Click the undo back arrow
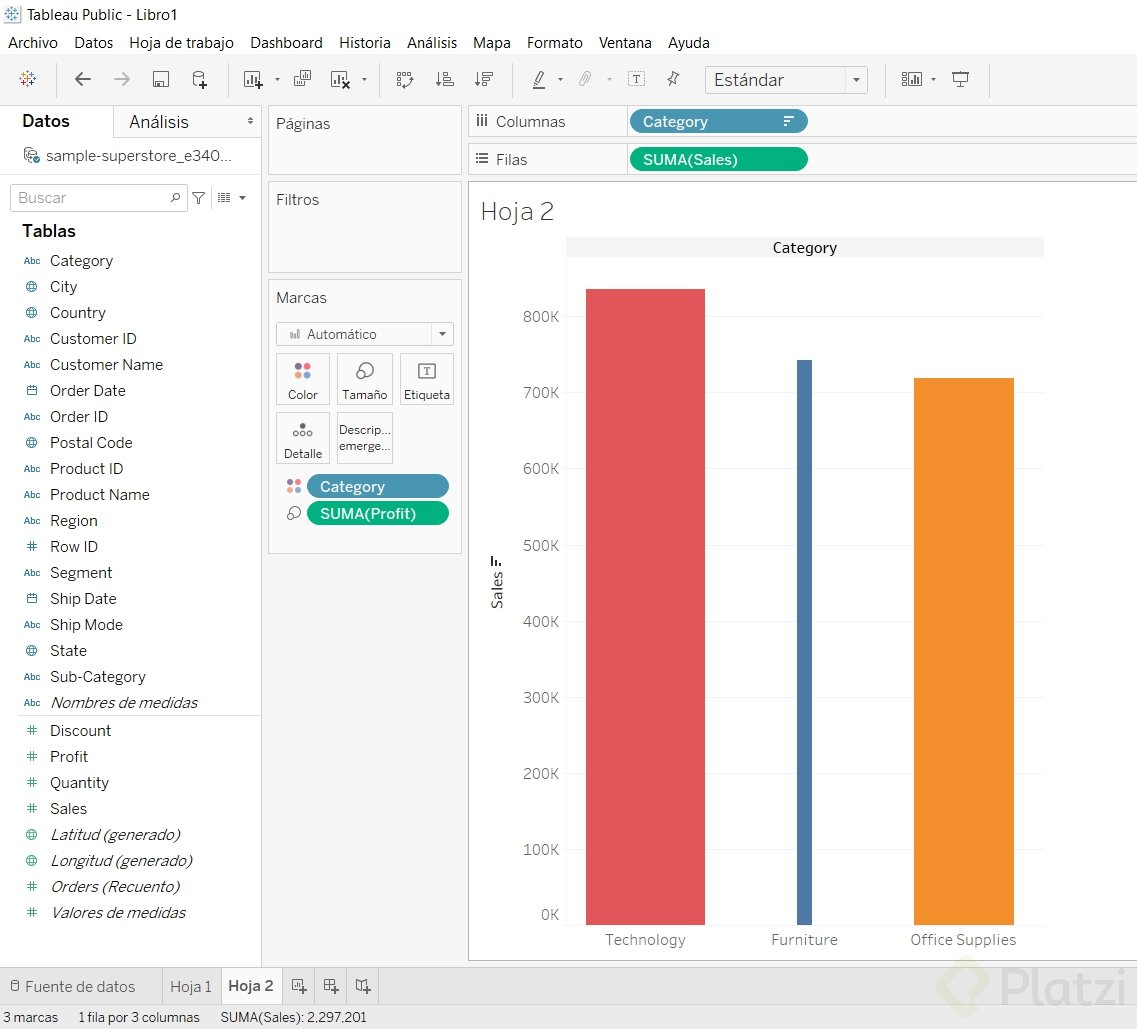Screen dimensions: 1137x1029 tap(83, 79)
